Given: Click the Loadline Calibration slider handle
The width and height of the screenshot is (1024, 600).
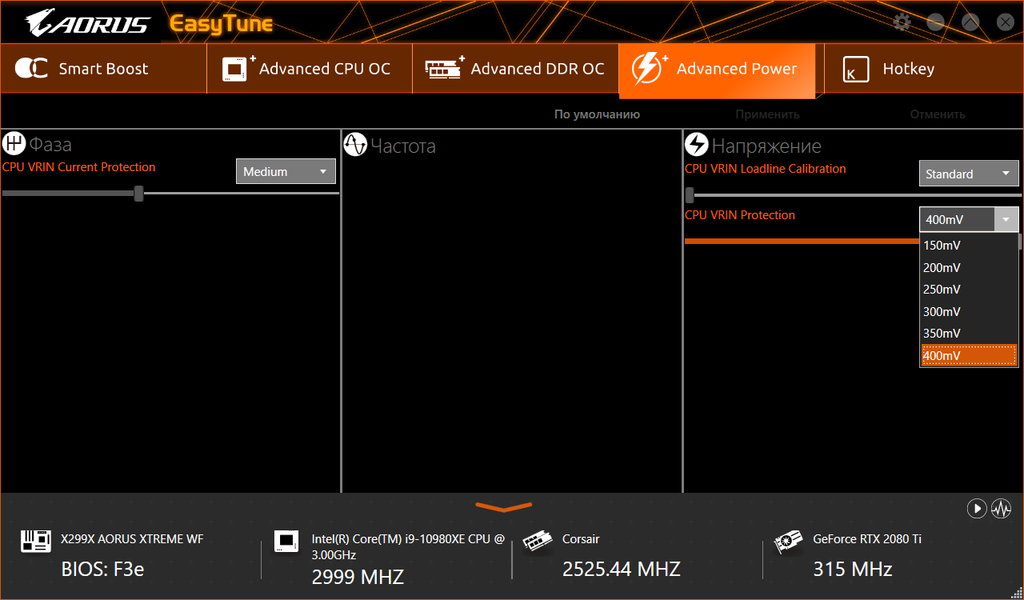Looking at the screenshot, I should tap(690, 195).
